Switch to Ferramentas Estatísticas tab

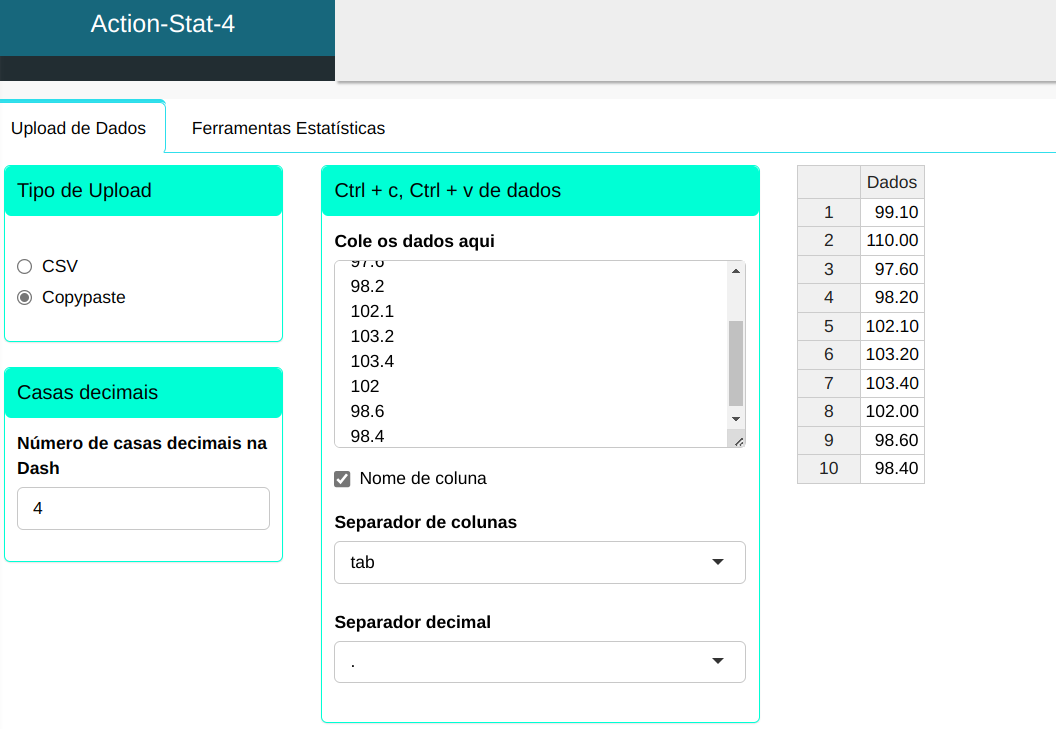[x=288, y=128]
